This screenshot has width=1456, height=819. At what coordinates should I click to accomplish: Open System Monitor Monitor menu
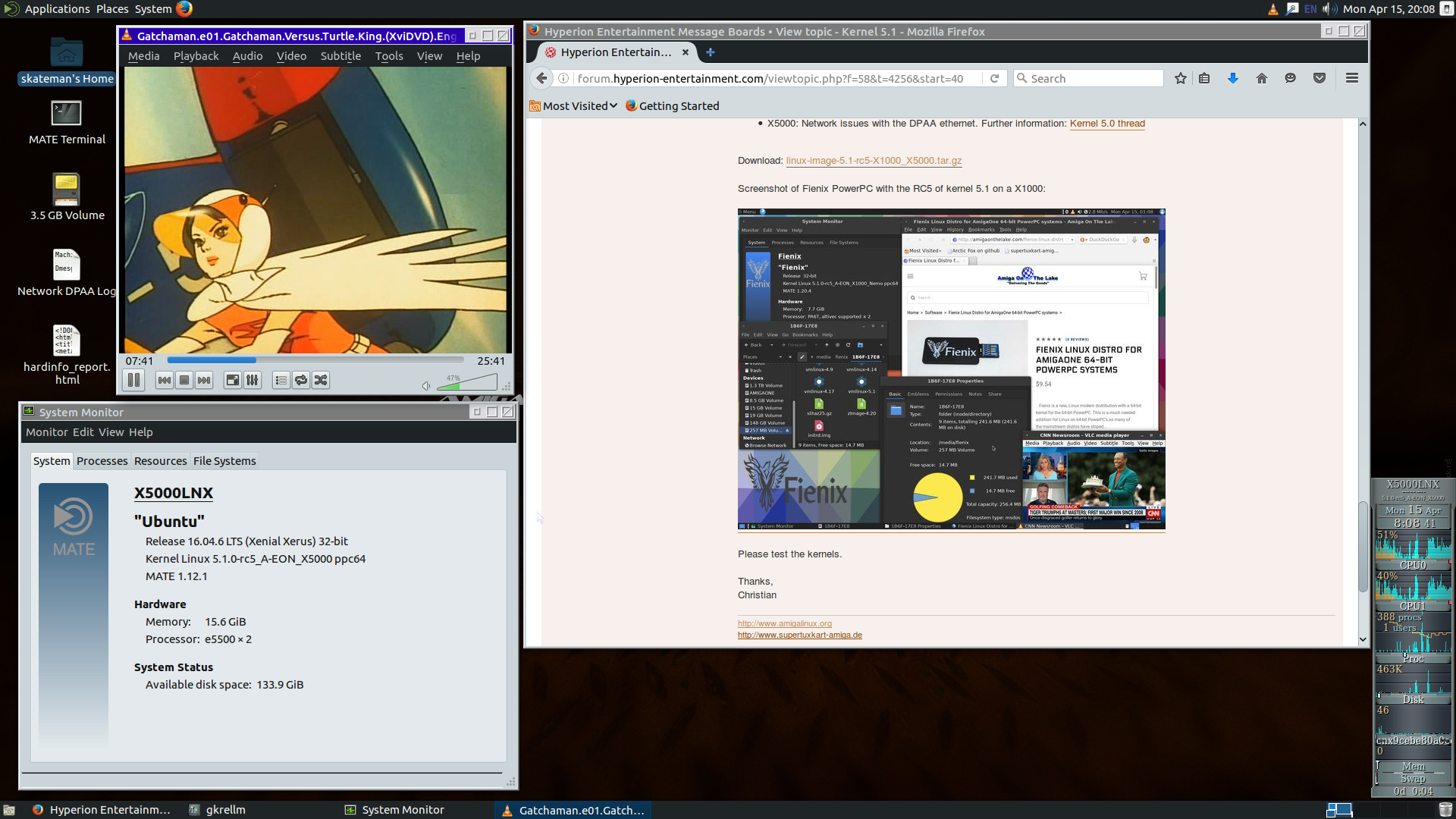pyautogui.click(x=47, y=432)
